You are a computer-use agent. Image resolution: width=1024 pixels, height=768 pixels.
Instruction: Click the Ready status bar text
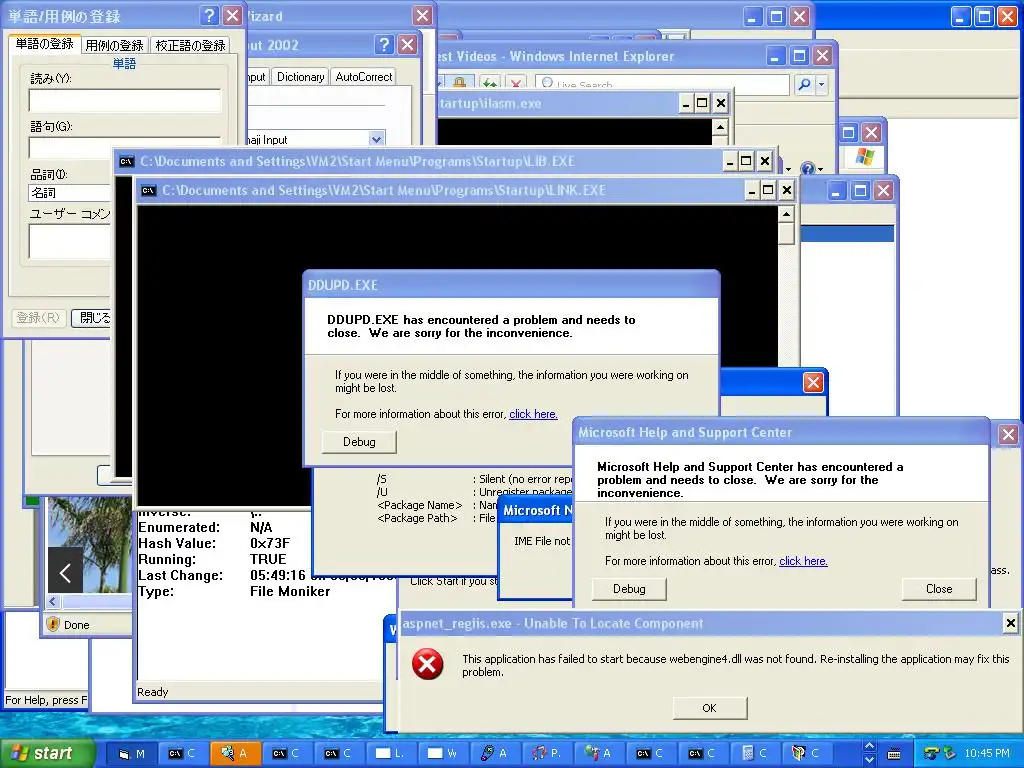[152, 692]
